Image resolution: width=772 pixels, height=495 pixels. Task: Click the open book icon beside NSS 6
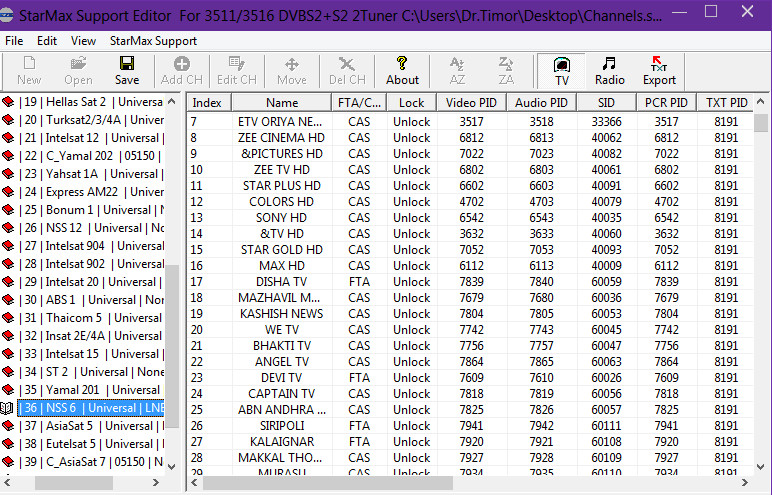coord(7,408)
